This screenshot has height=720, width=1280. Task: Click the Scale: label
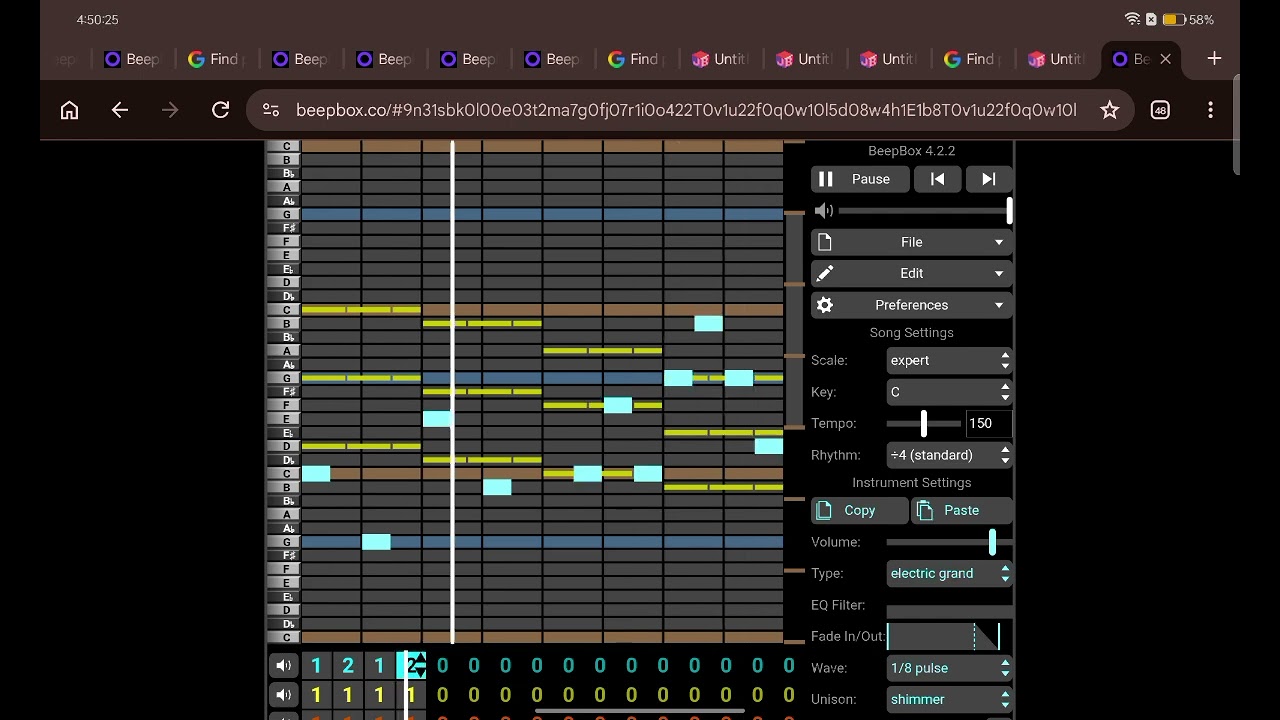pos(829,360)
